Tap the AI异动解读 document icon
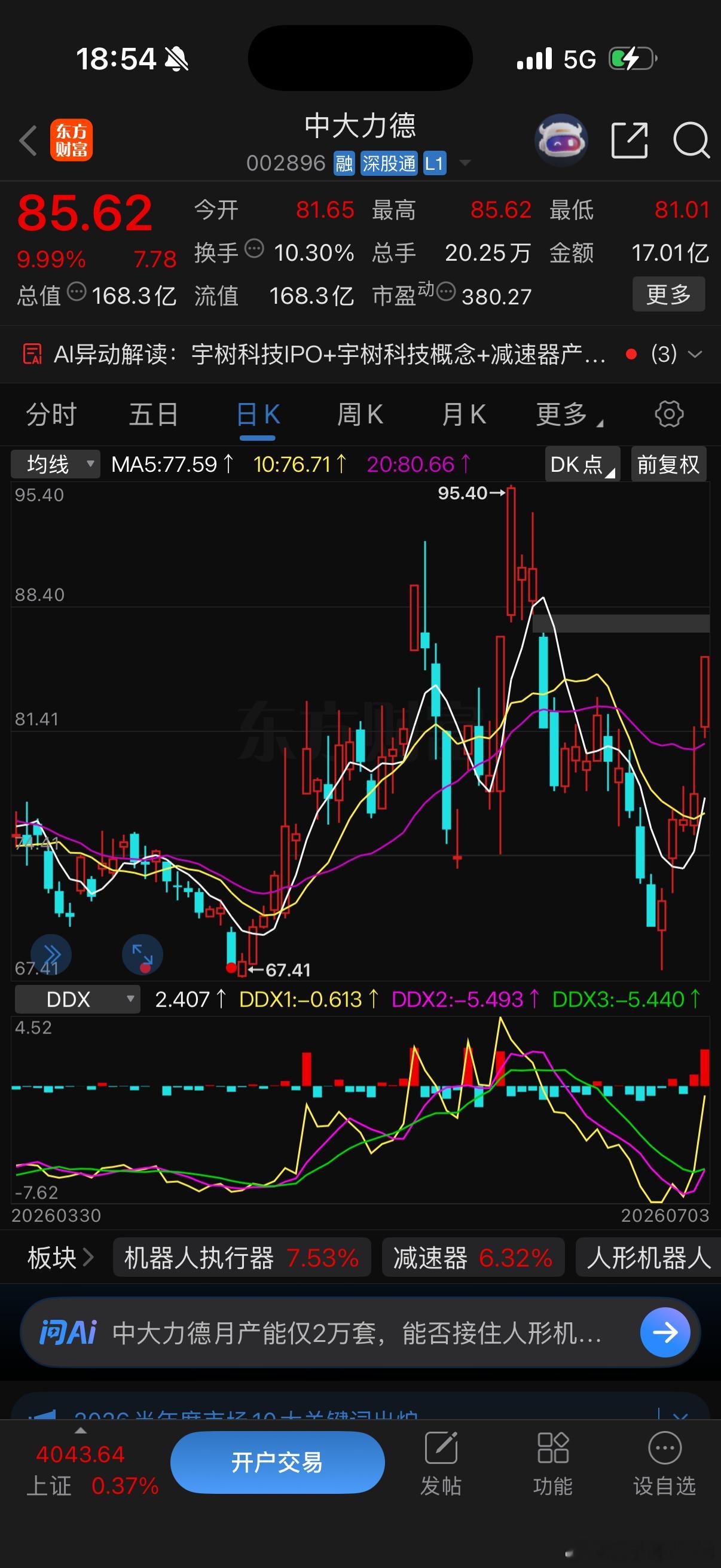This screenshot has width=721, height=1568. 32,353
